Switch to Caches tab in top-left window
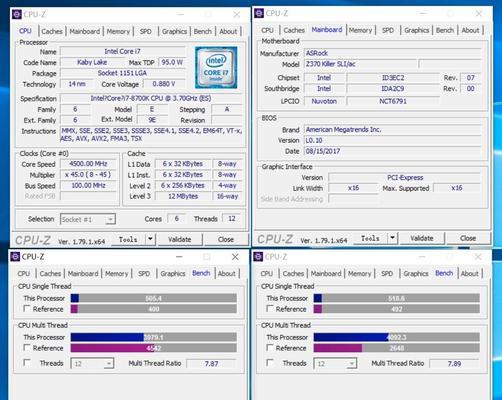502x400 pixels. 52,32
